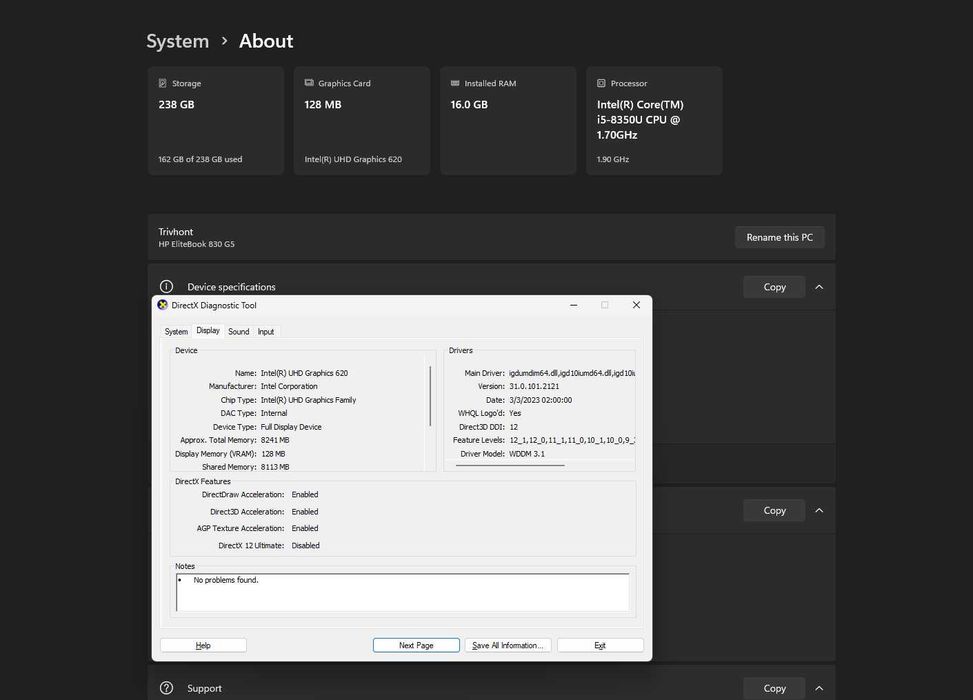Select the driver version '31.0.101.2121'

[534, 387]
